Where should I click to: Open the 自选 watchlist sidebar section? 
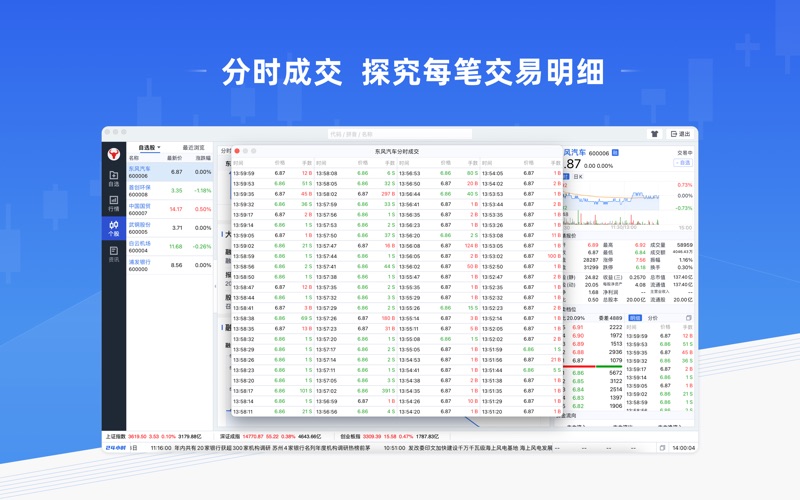click(113, 179)
